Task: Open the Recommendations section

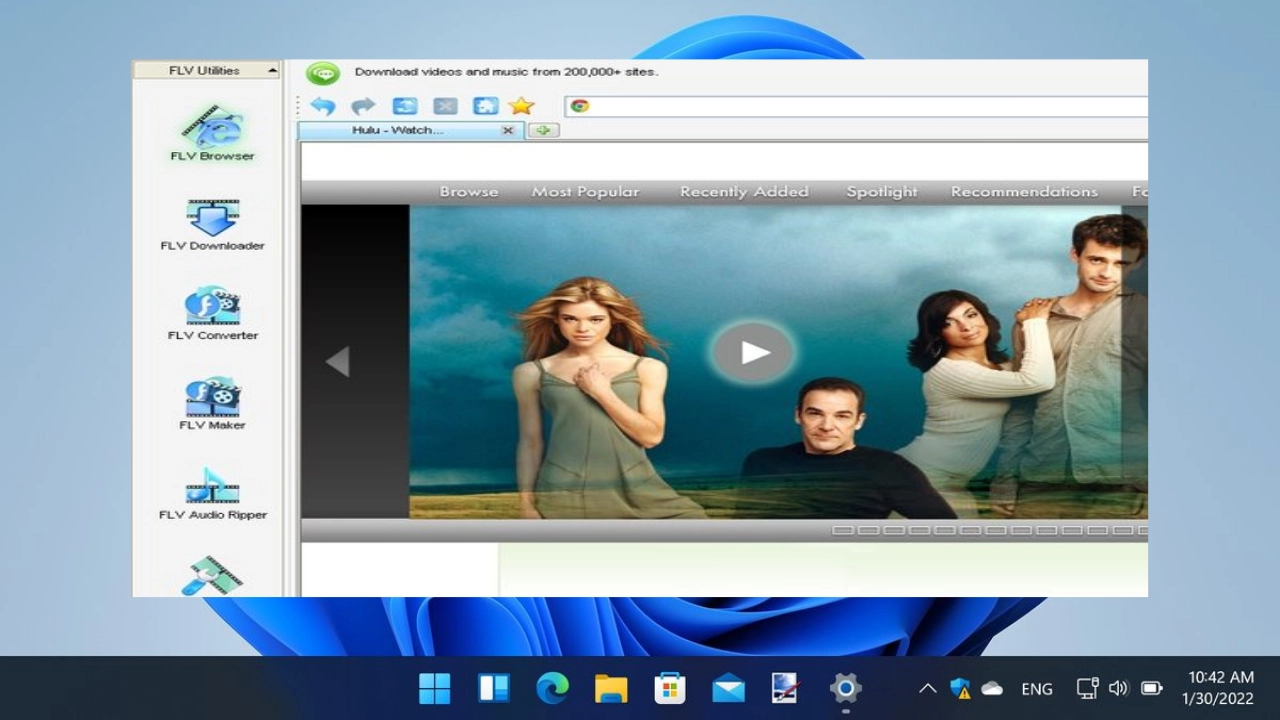Action: pos(1024,192)
